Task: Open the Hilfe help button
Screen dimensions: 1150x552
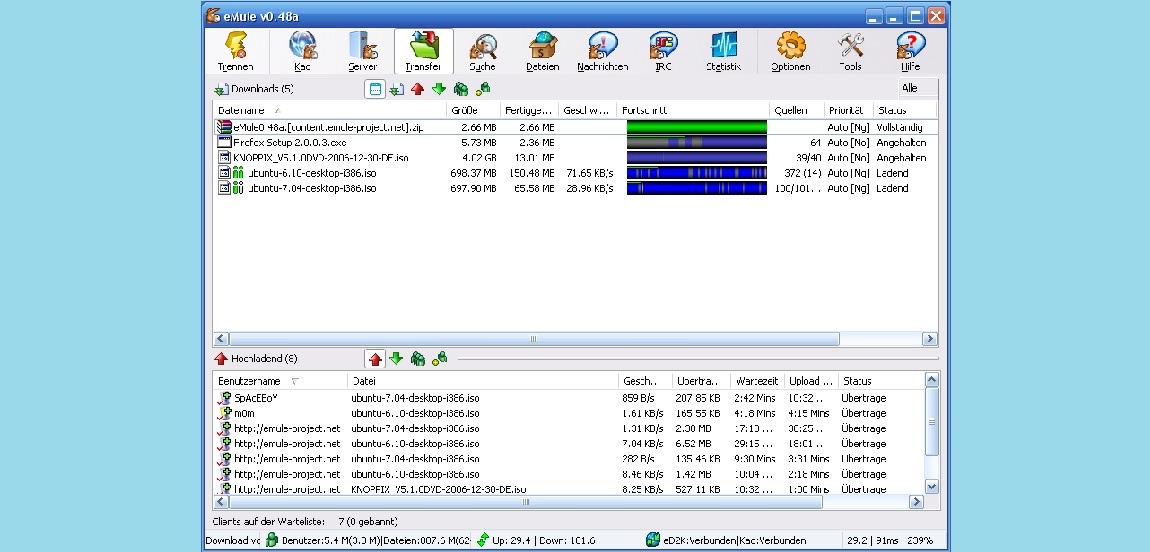Action: tap(910, 52)
